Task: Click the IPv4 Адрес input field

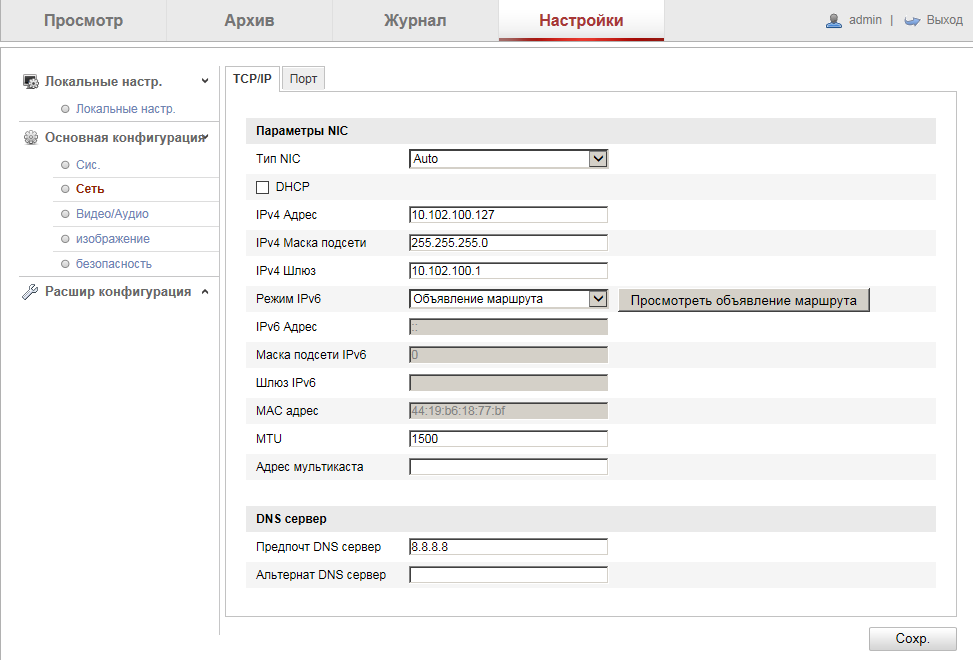Action: point(509,214)
